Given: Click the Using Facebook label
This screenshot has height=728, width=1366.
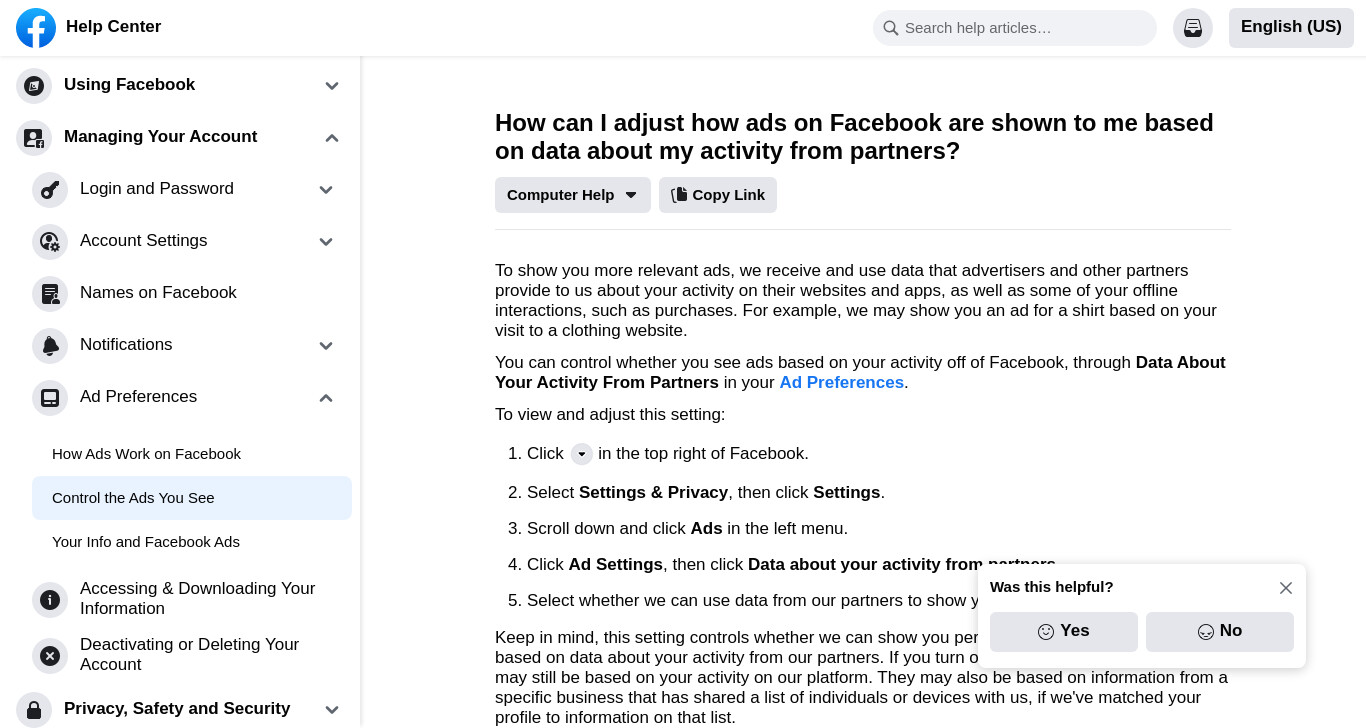Looking at the screenshot, I should pyautogui.click(x=130, y=85).
